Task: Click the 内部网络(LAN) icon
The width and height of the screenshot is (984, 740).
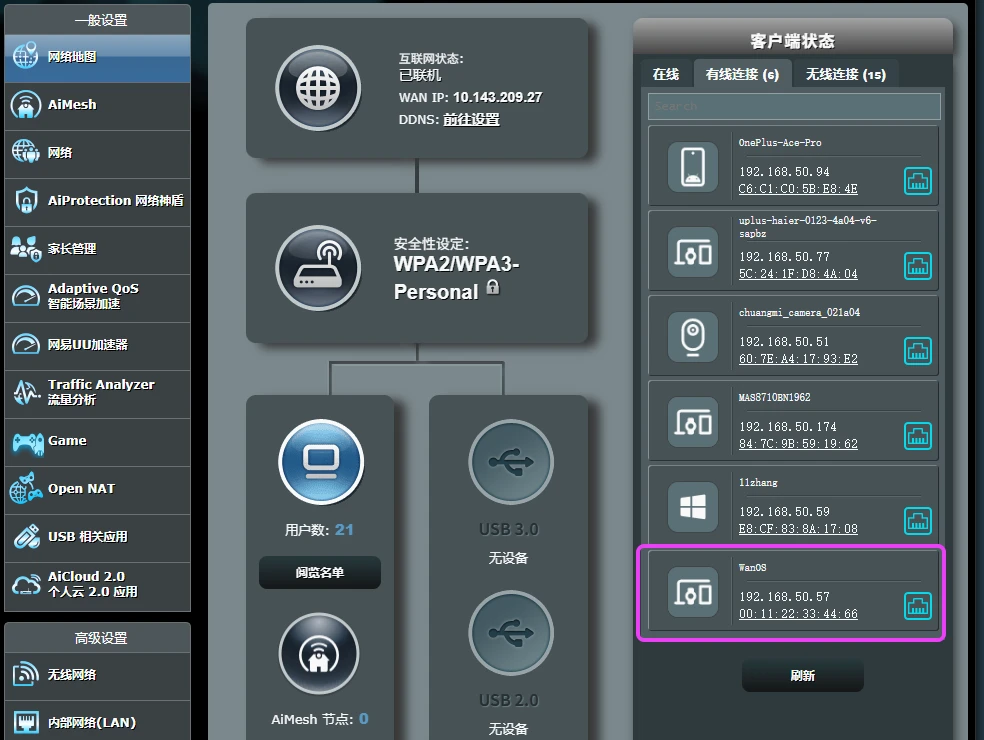Action: click(x=26, y=722)
